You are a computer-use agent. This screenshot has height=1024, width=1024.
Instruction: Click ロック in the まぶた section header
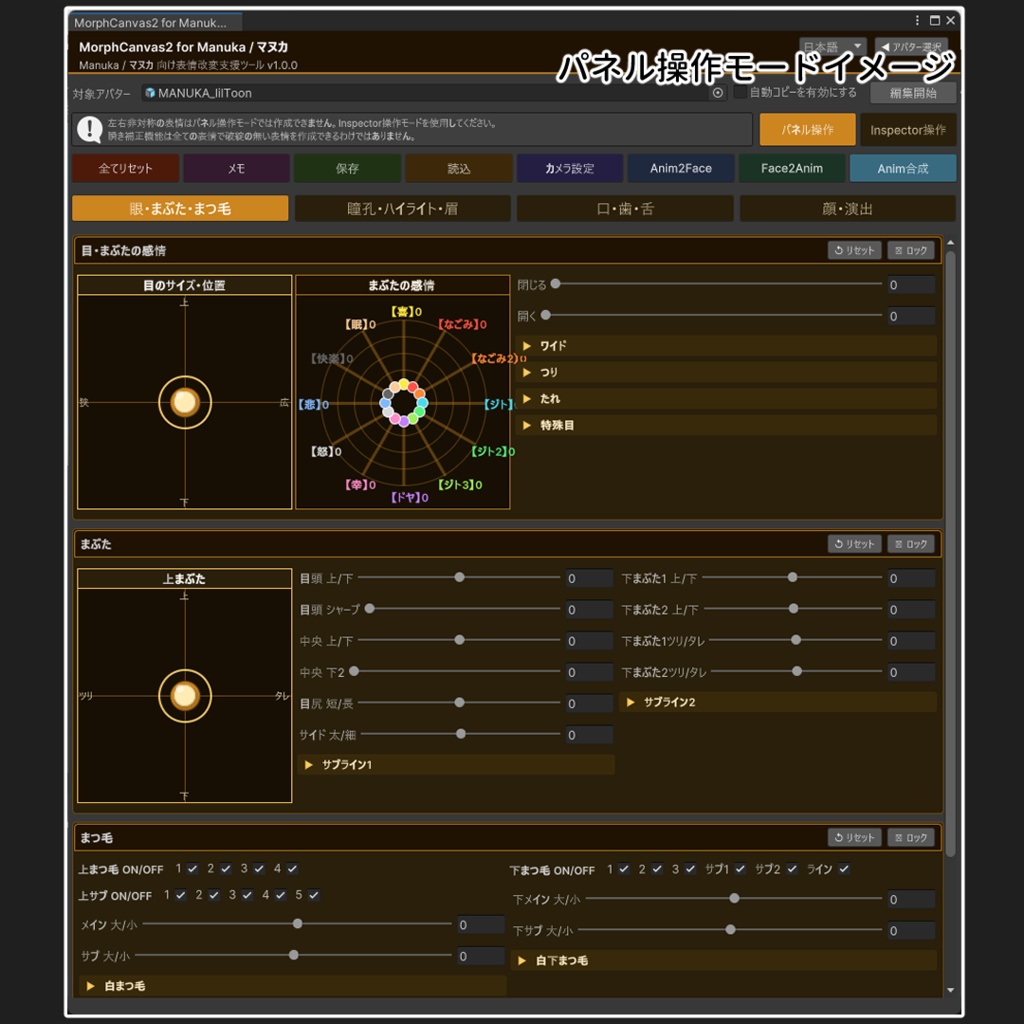pos(910,544)
